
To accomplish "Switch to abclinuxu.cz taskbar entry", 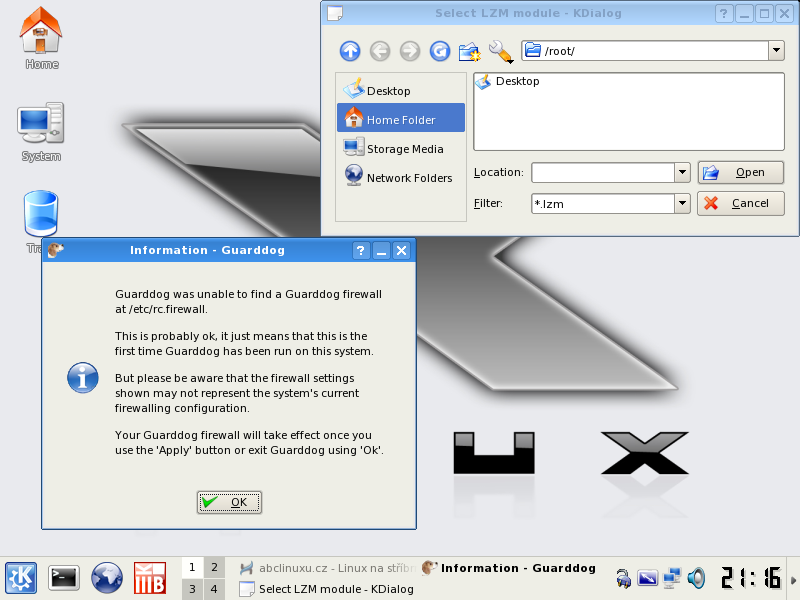I will tap(328, 568).
